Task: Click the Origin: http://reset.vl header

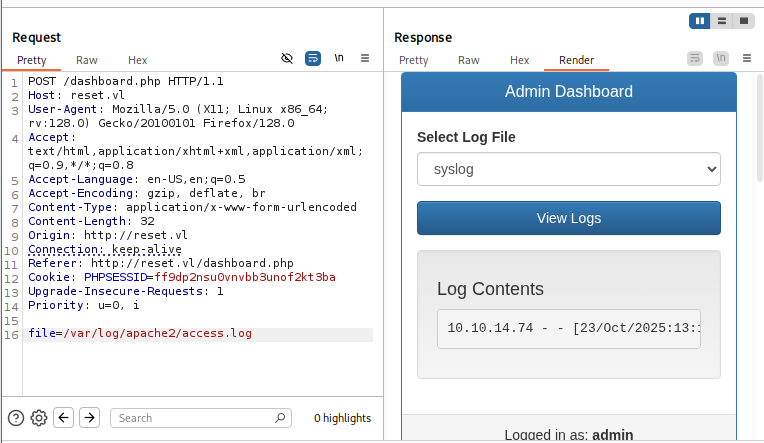Action: click(108, 235)
